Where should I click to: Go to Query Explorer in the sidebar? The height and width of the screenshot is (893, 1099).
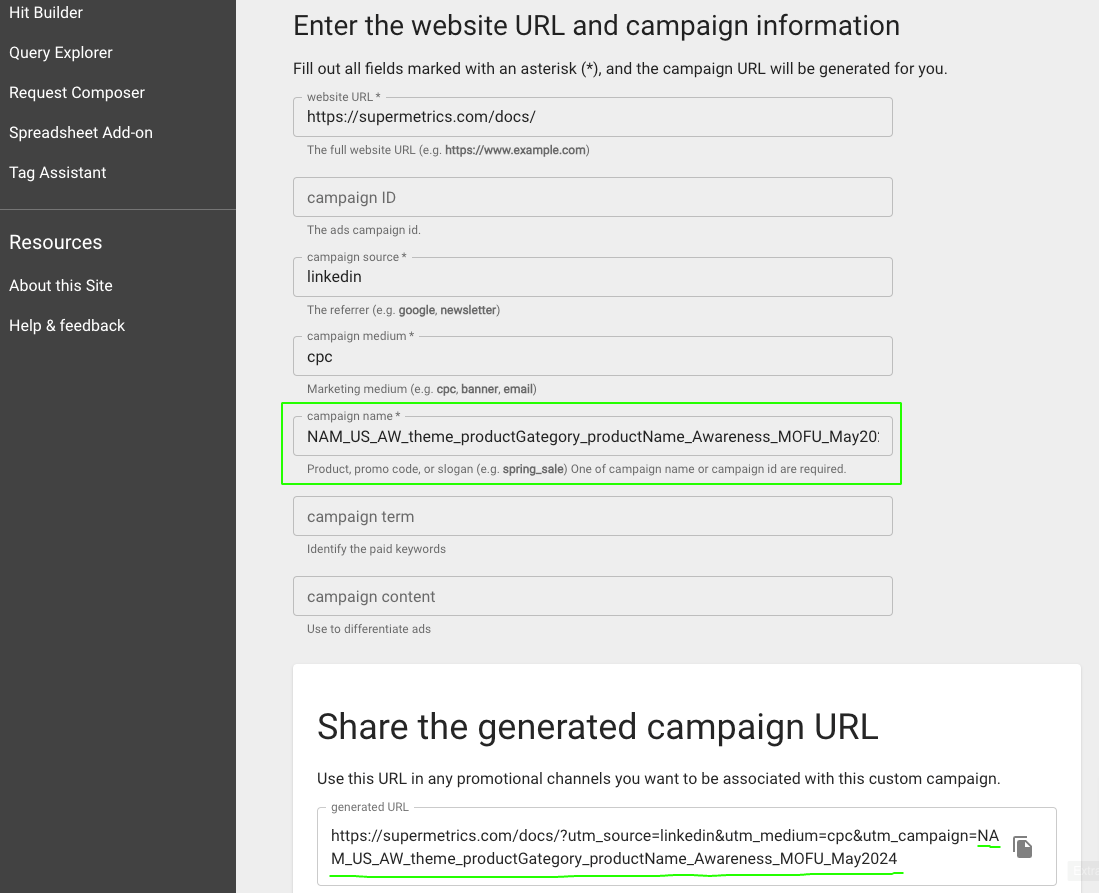61,53
